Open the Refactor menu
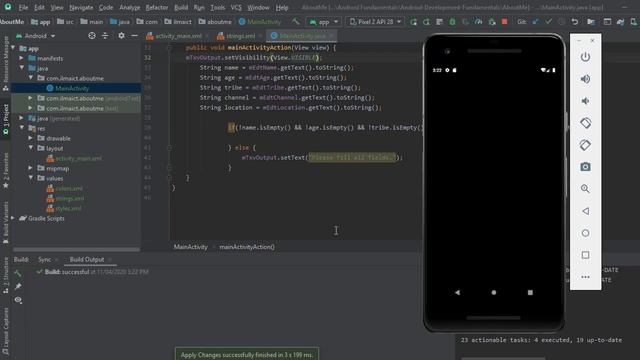This screenshot has height=360, width=640. pos(157,7)
